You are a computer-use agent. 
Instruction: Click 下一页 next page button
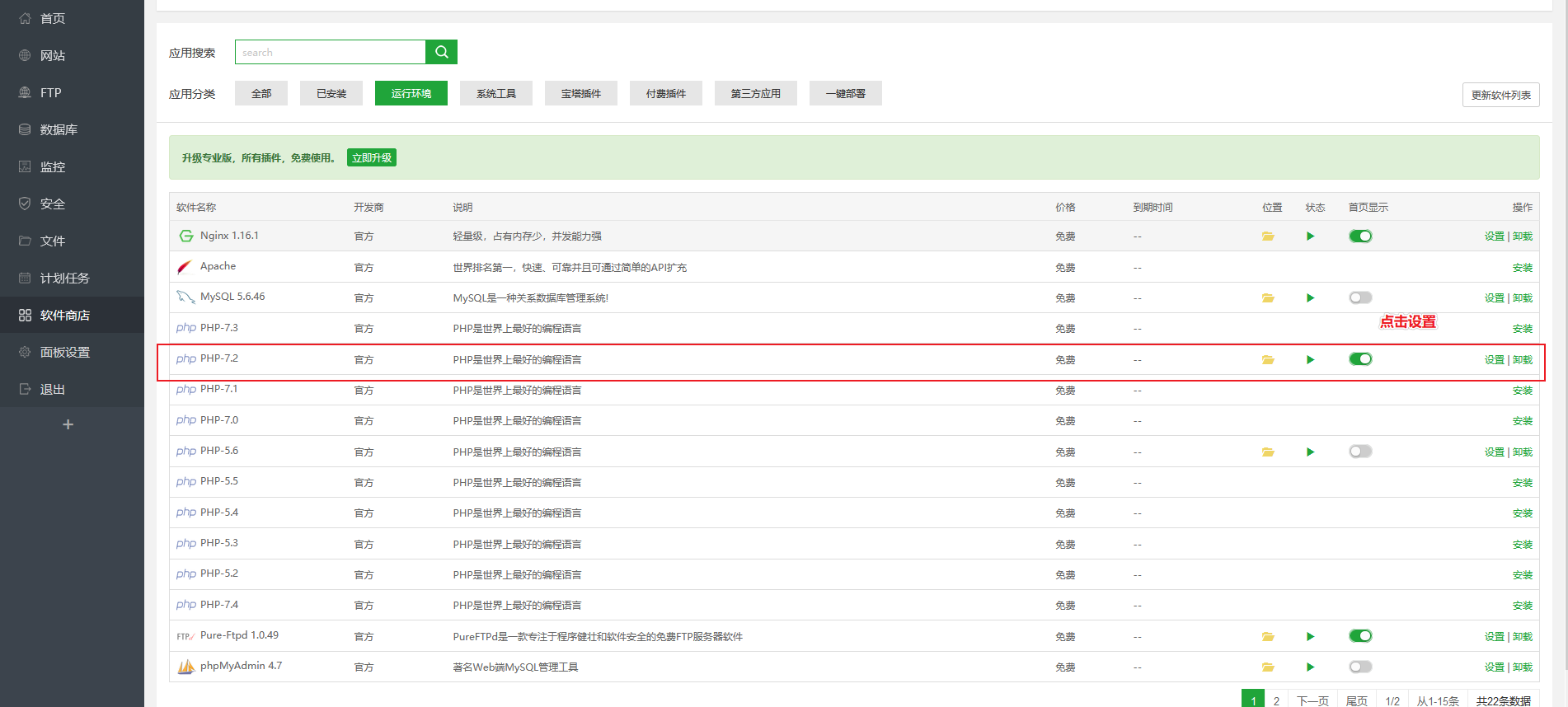pyautogui.click(x=1312, y=700)
